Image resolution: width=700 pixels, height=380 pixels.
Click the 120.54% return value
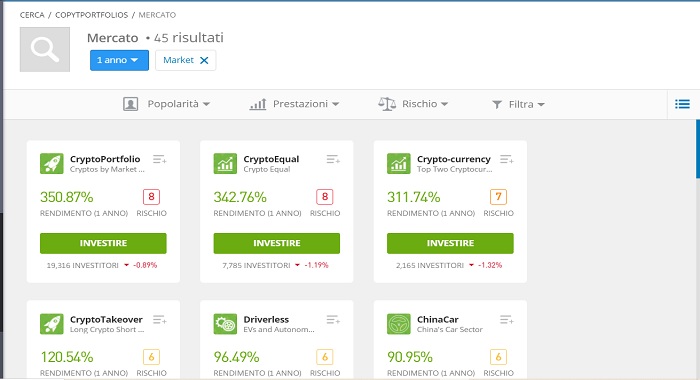(x=67, y=357)
